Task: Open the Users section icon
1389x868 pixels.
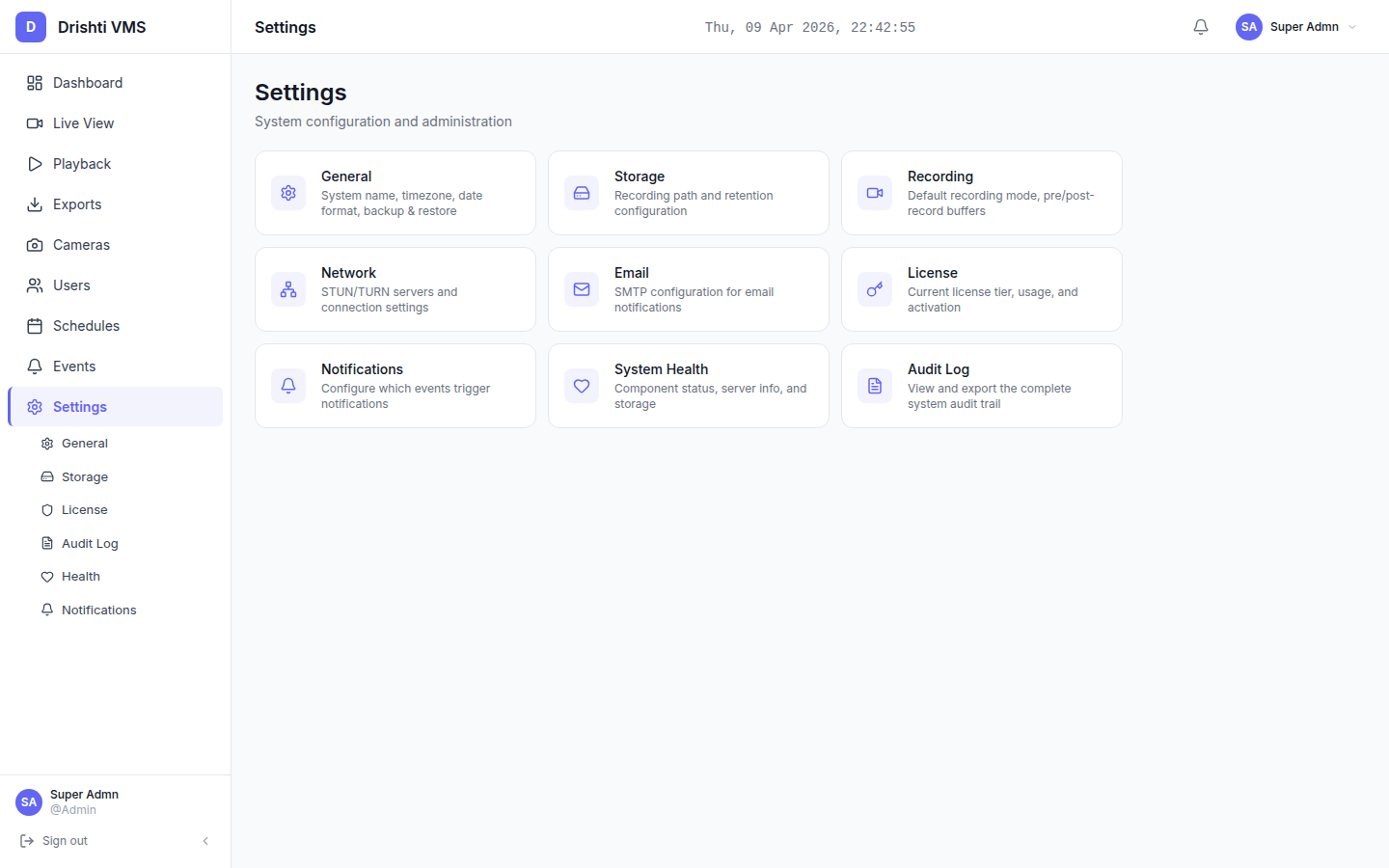Action: coord(35,285)
